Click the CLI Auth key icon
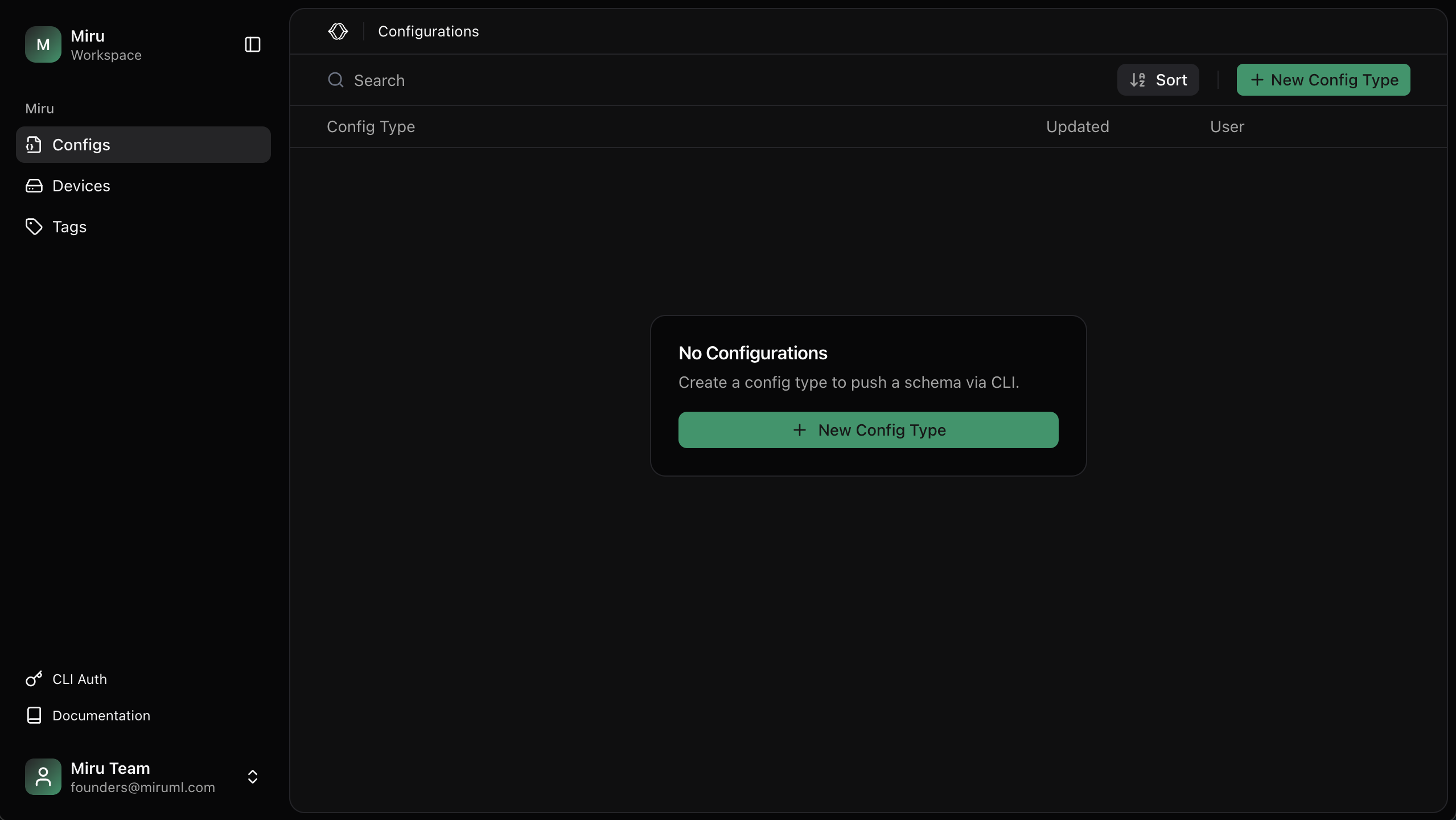 click(34, 679)
